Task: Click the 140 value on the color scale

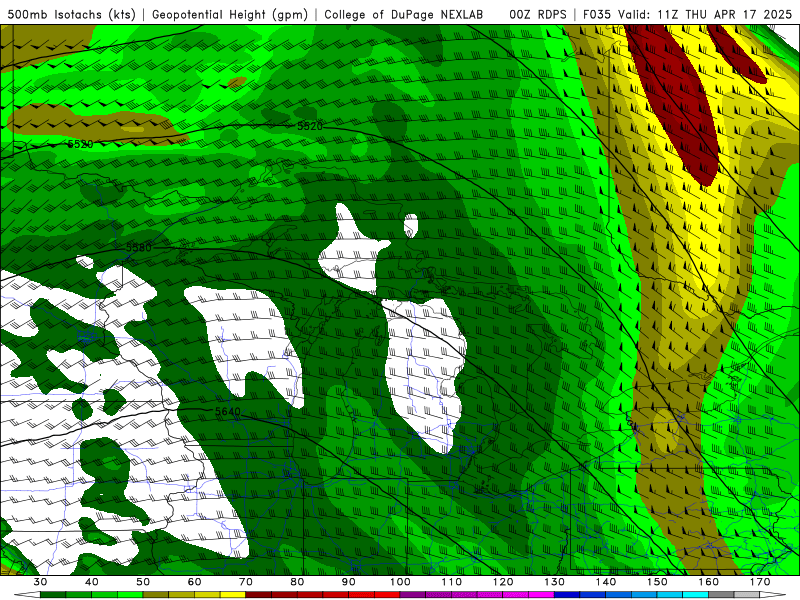Action: pyautogui.click(x=606, y=582)
